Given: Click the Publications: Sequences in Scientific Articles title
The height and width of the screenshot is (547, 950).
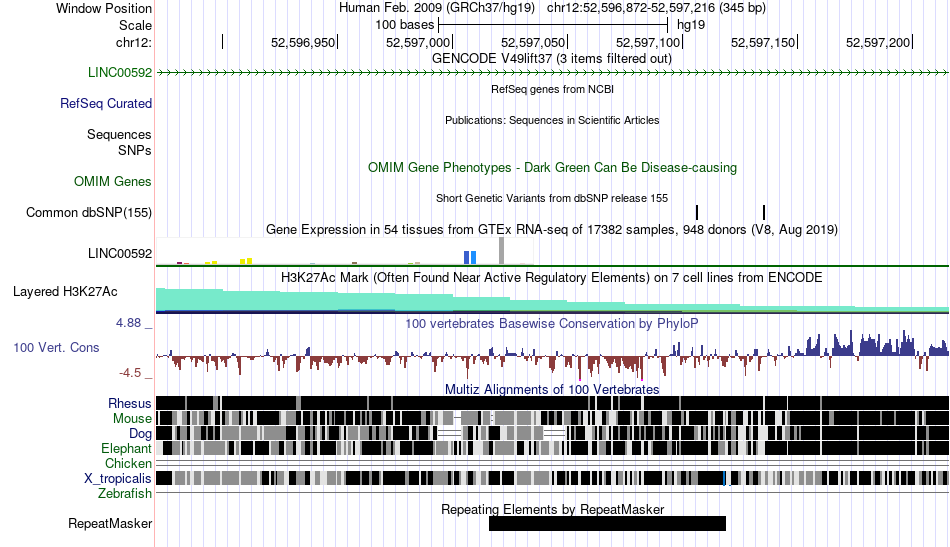Looking at the screenshot, I should point(552,120).
